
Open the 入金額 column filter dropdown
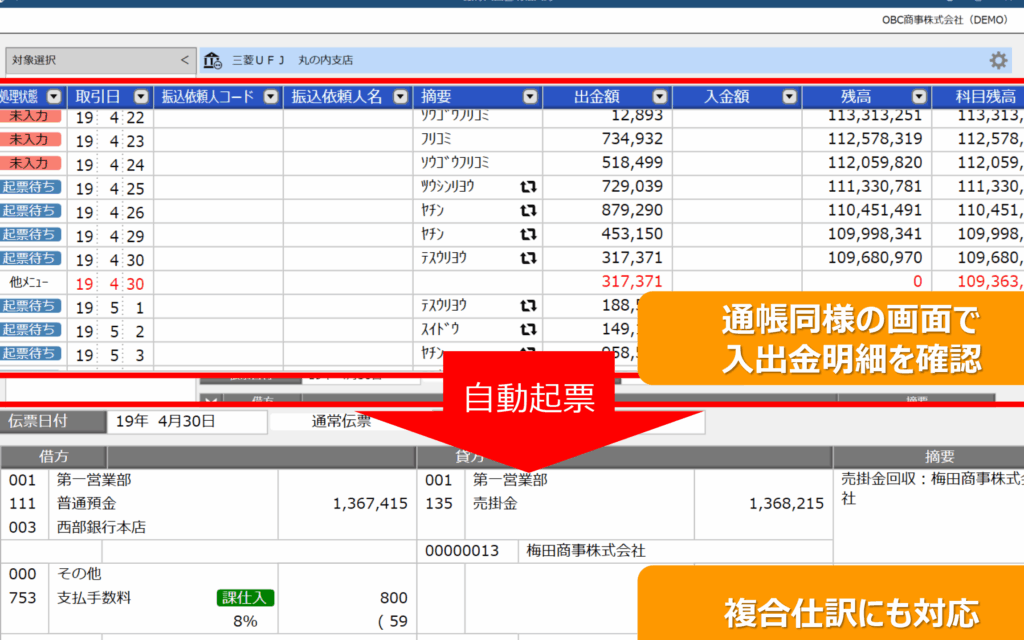pyautogui.click(x=789, y=97)
